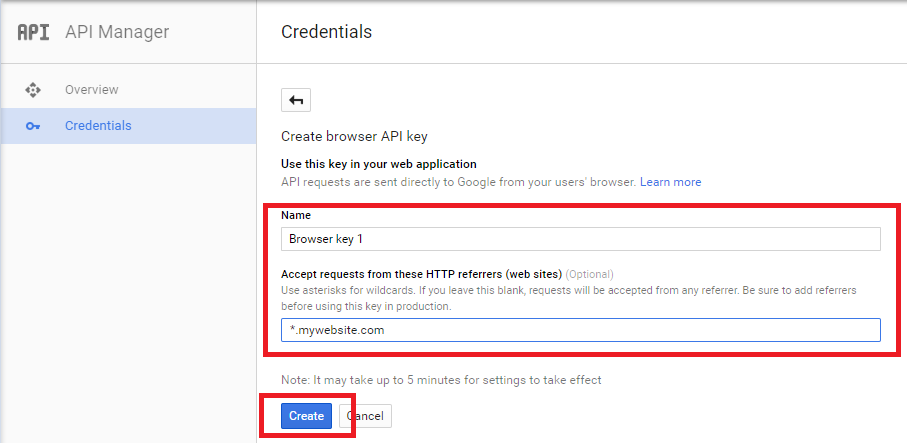
Task: Click the Use this key in your web application text
Action: 379,164
